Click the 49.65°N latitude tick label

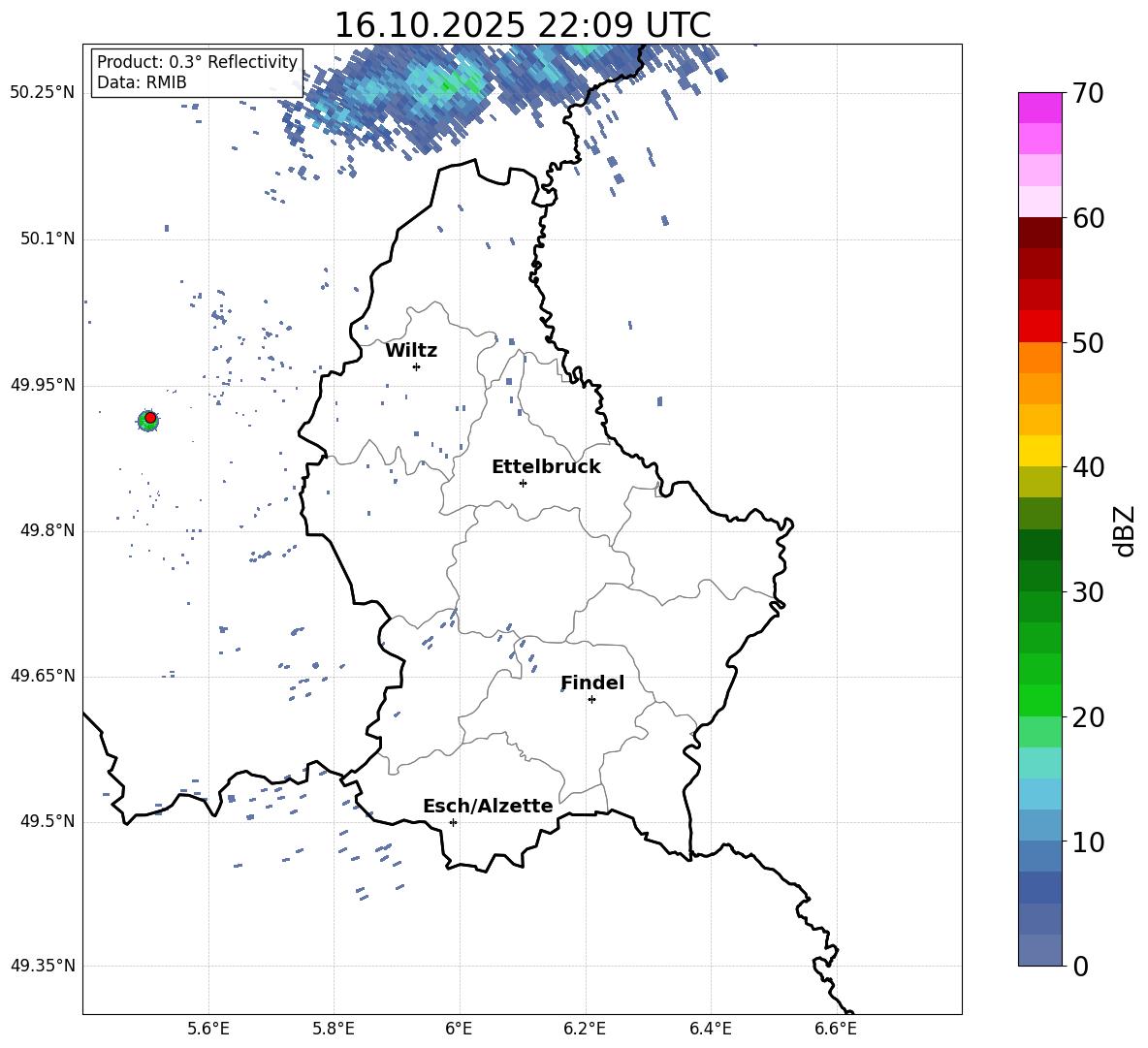pos(43,676)
